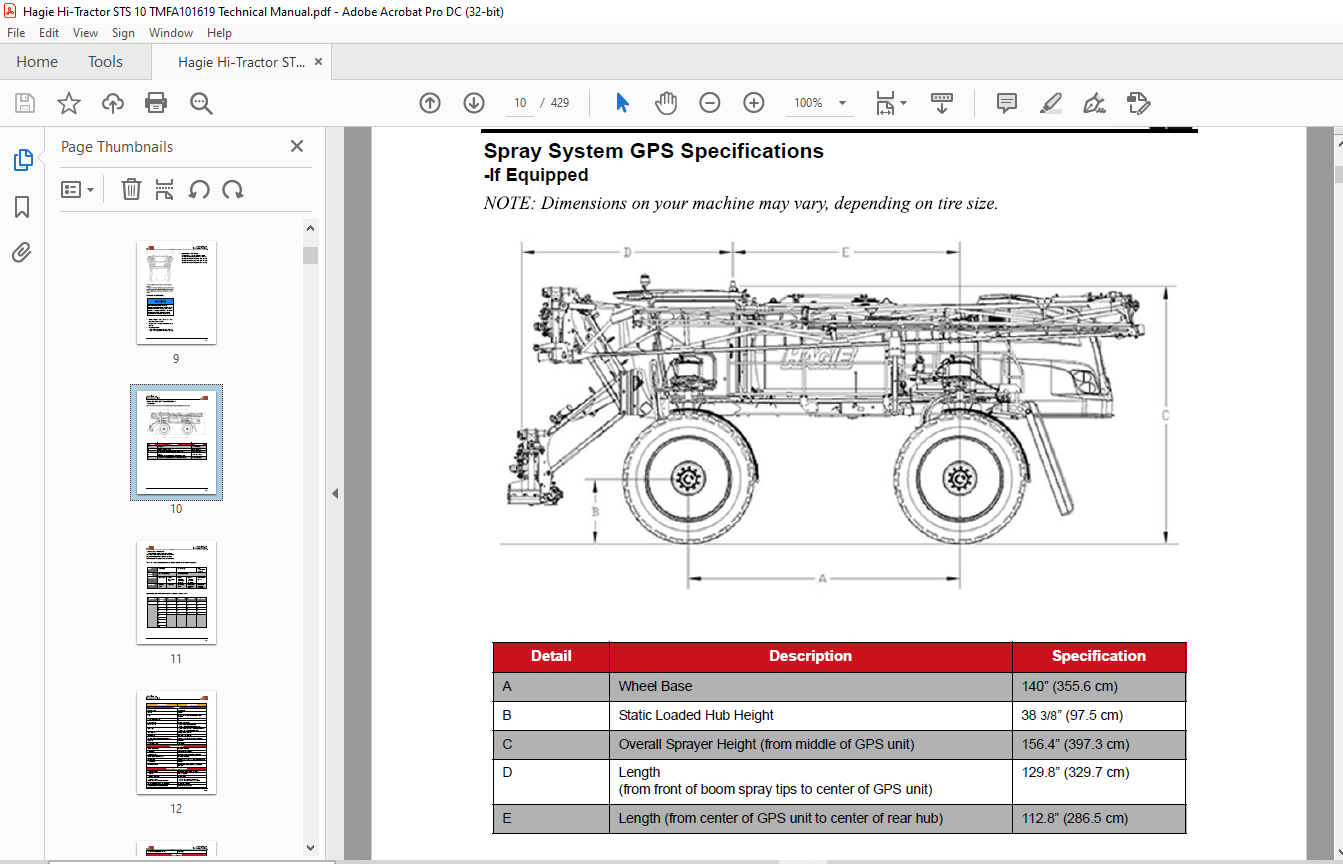Viewport: 1343px width, 864px height.
Task: Open the View menu
Action: [x=86, y=33]
